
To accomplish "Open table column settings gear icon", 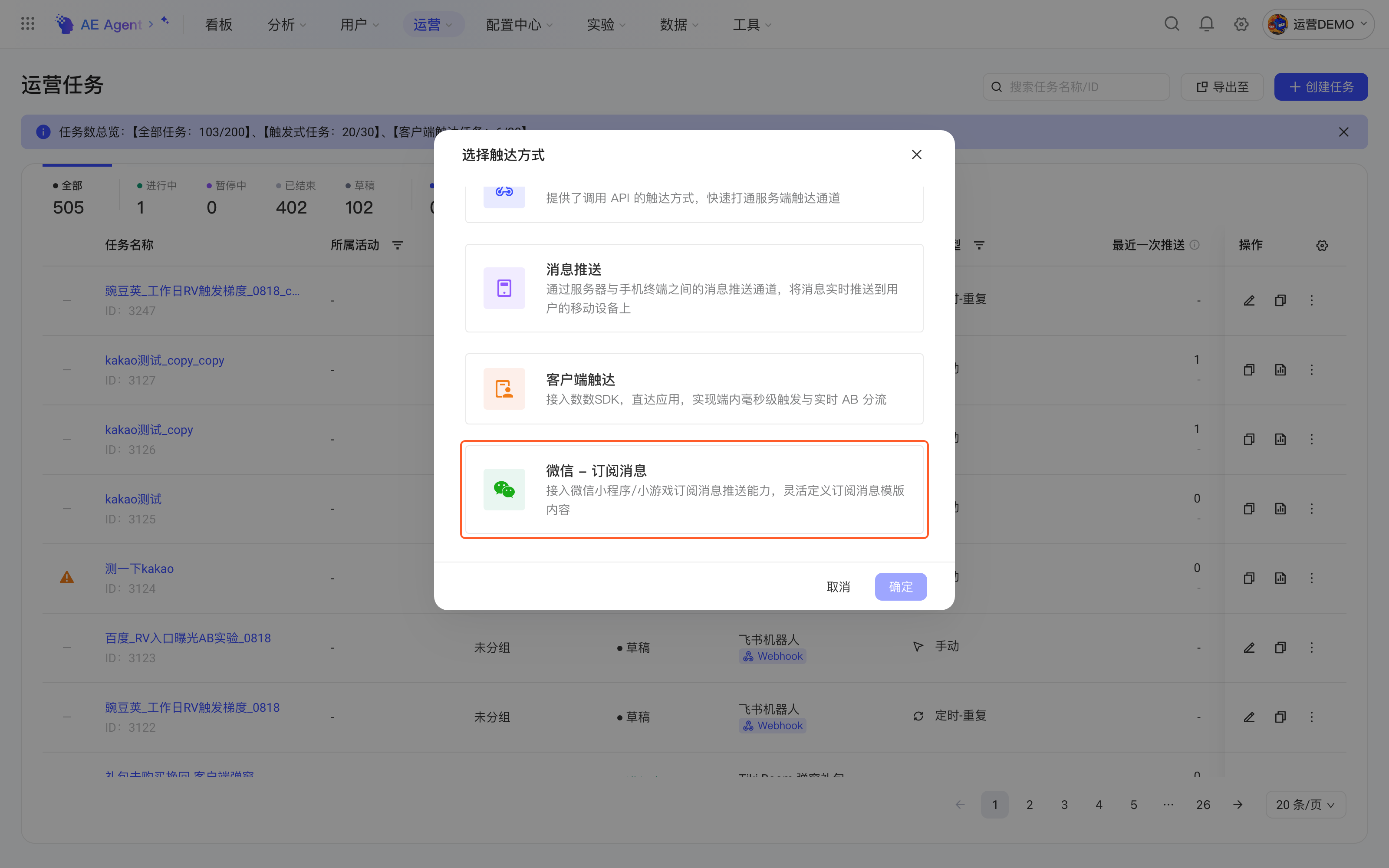I will click(x=1322, y=245).
